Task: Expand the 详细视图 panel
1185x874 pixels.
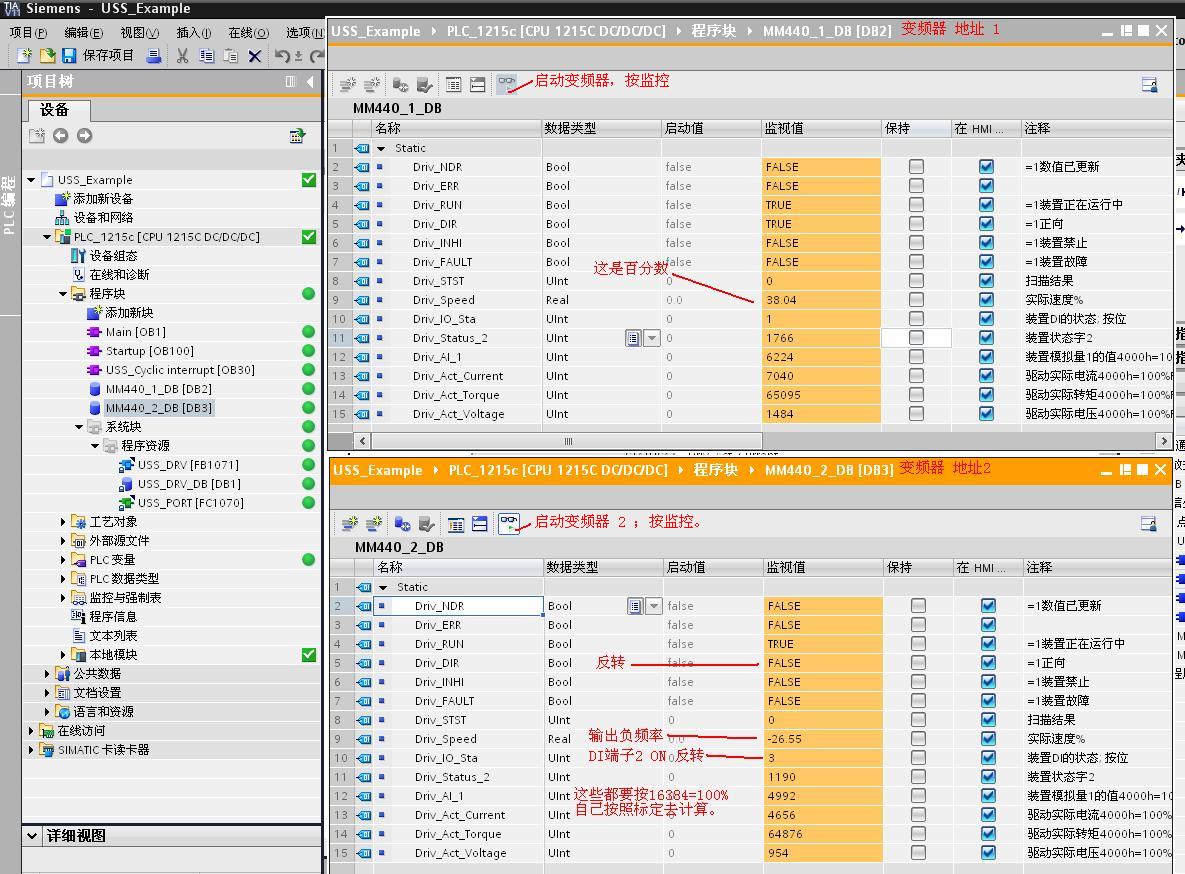Action: click(x=32, y=835)
